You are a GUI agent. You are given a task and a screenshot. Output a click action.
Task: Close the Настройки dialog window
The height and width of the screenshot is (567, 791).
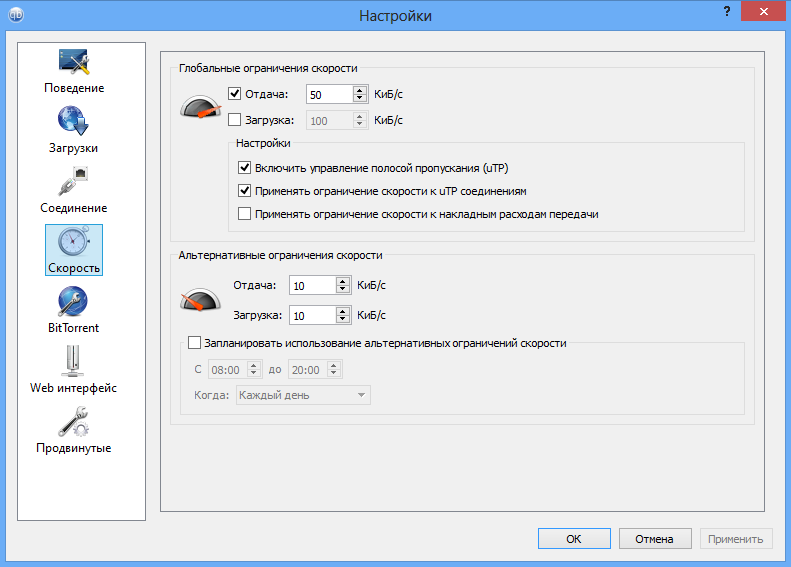point(763,11)
